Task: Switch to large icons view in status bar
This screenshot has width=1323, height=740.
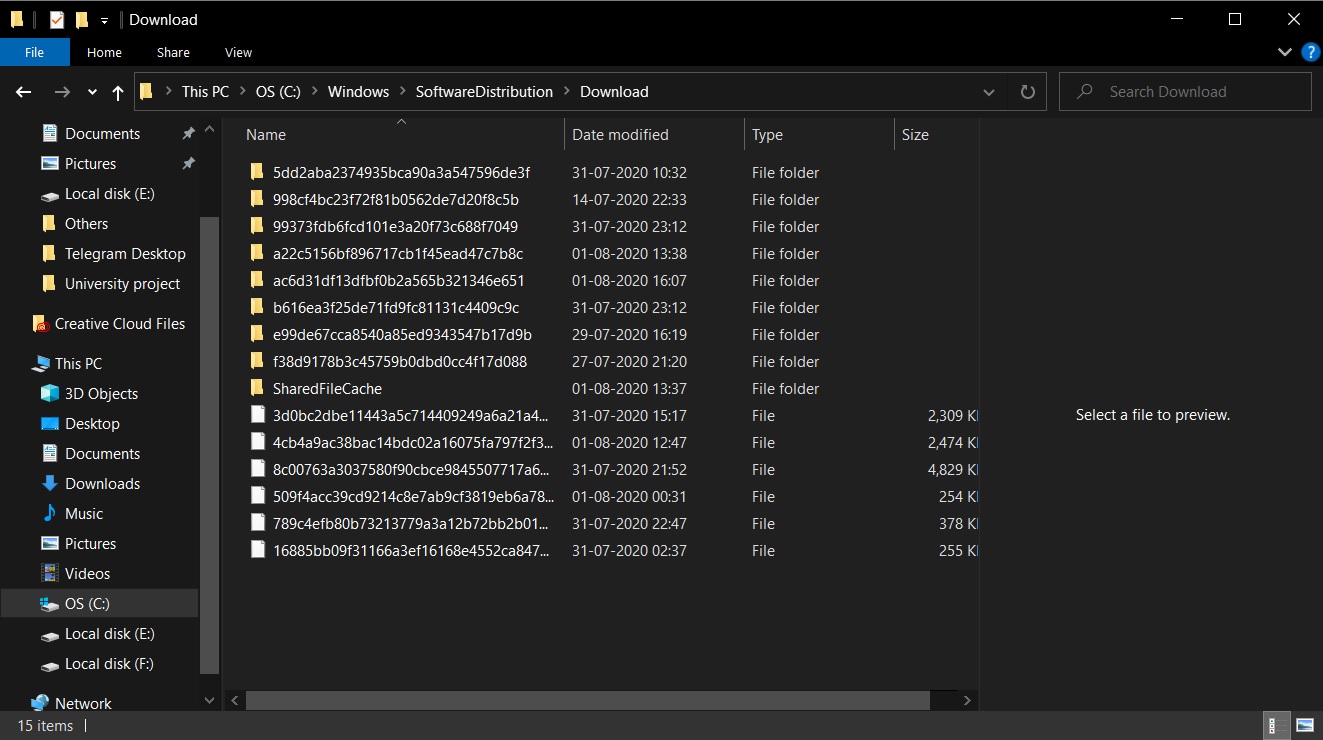Action: pos(1305,725)
